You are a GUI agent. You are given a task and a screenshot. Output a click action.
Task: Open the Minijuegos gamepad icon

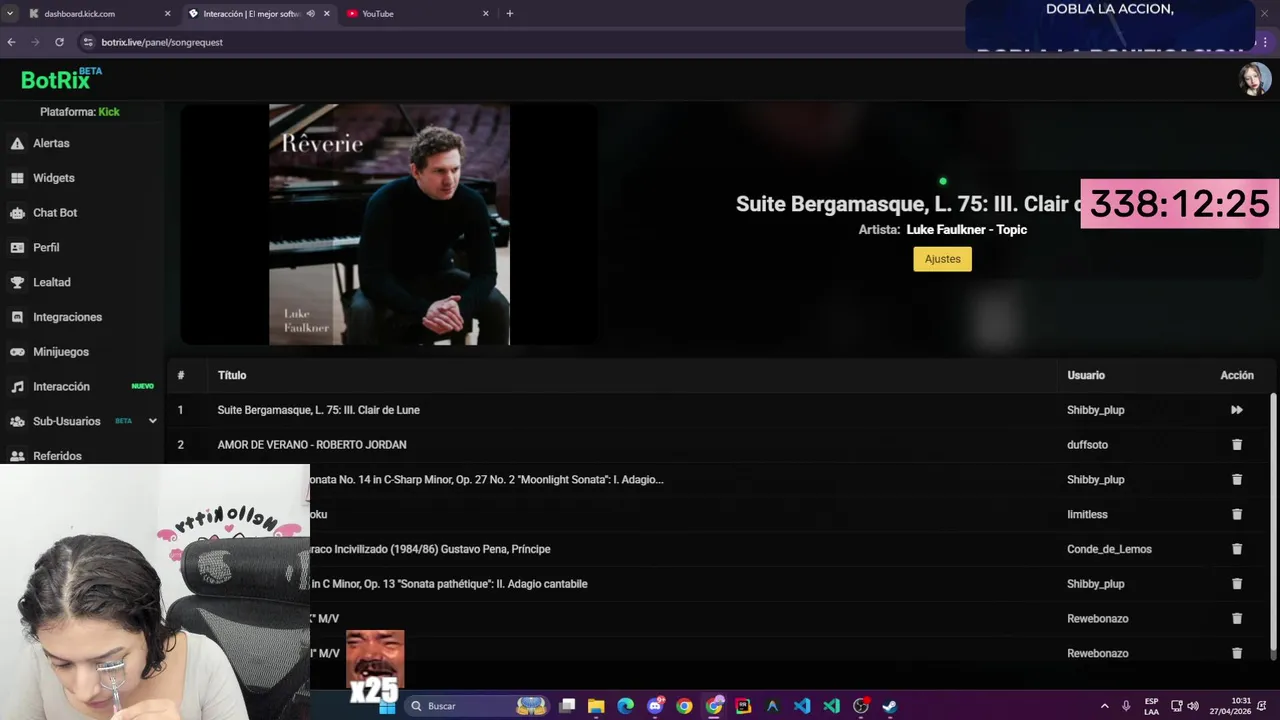[17, 352]
